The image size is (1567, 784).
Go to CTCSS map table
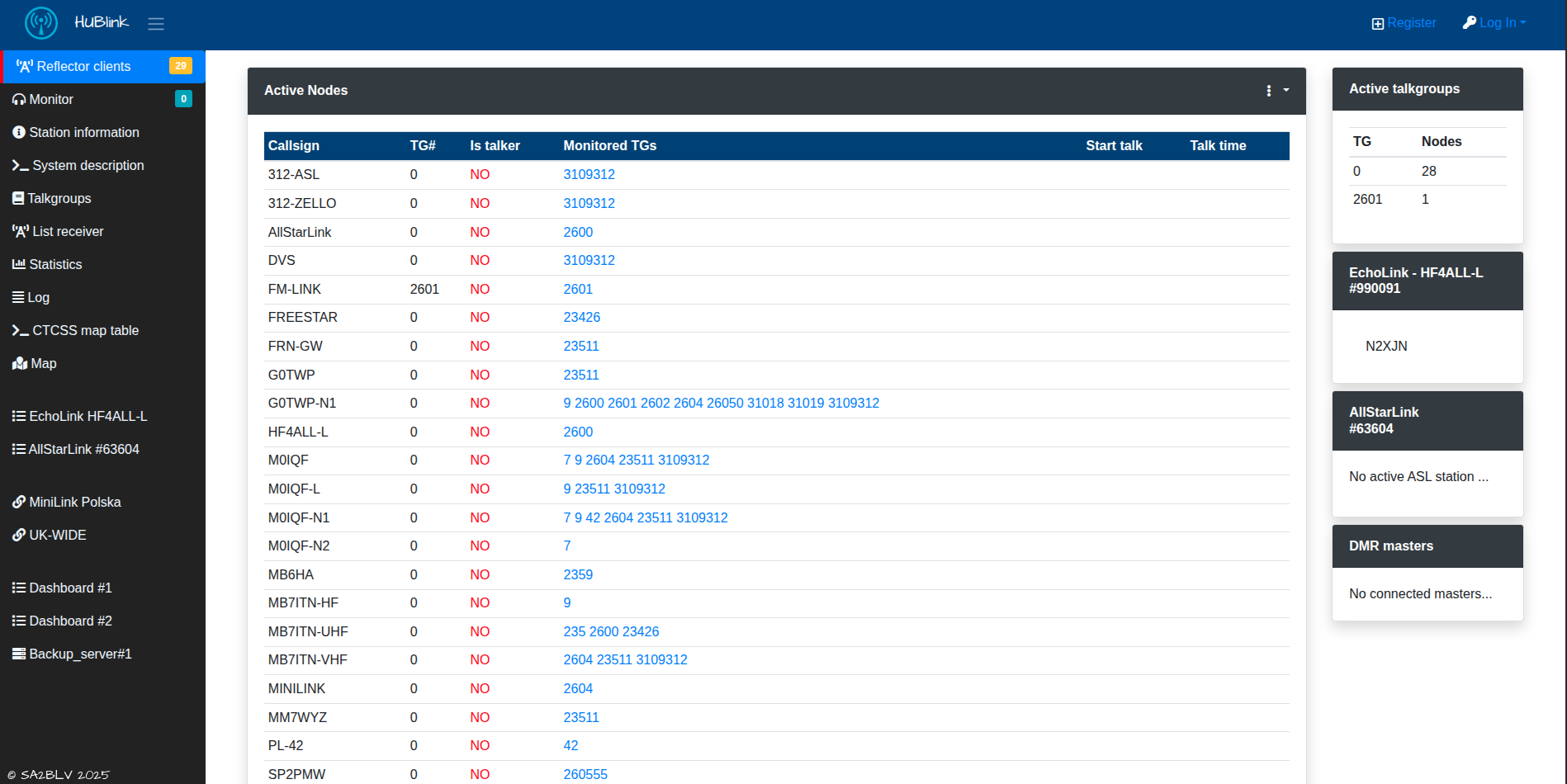tap(85, 330)
